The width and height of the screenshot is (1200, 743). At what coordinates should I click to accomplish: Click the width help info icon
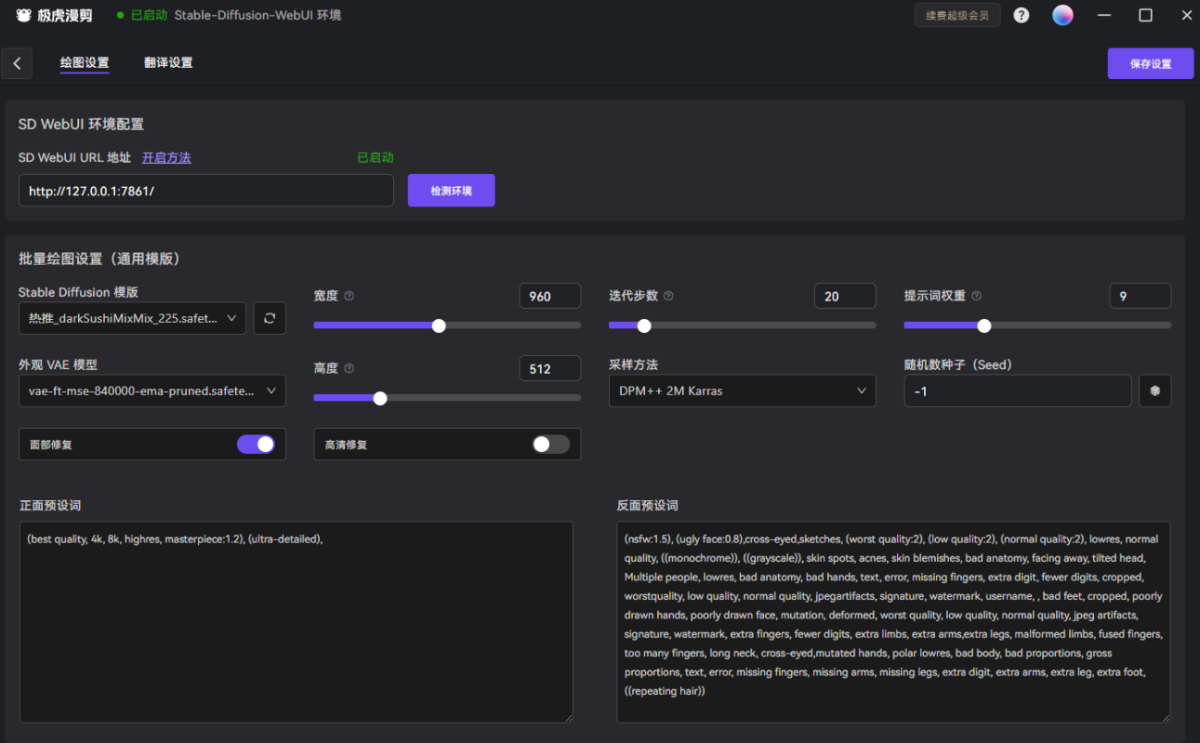(349, 296)
